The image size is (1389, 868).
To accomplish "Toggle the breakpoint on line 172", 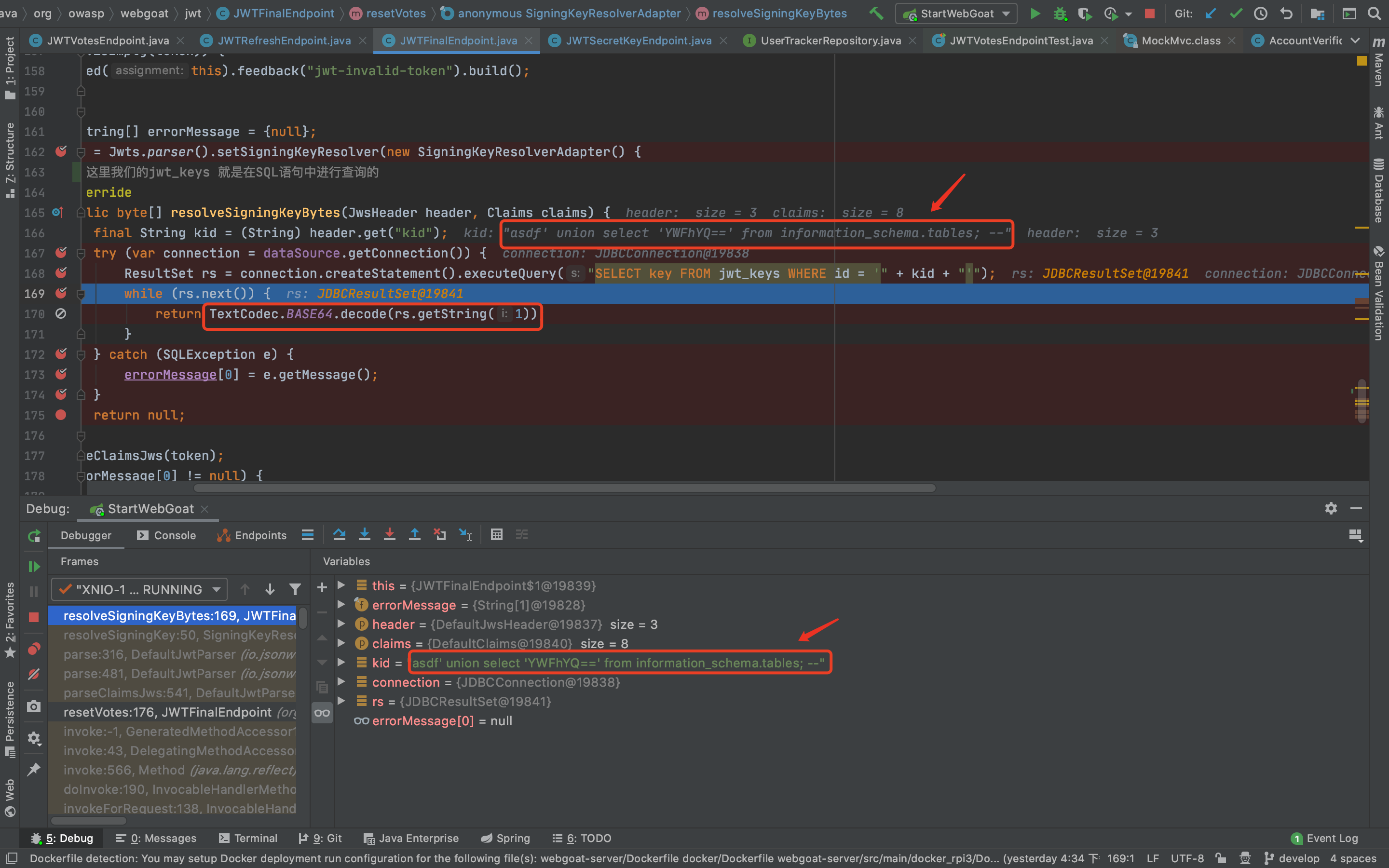I will coord(61,354).
